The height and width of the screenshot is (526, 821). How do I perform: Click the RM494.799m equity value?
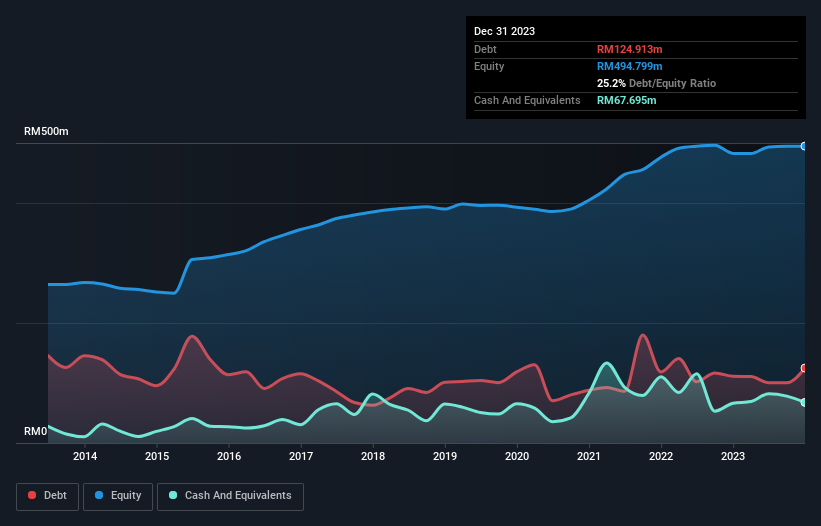[x=629, y=66]
